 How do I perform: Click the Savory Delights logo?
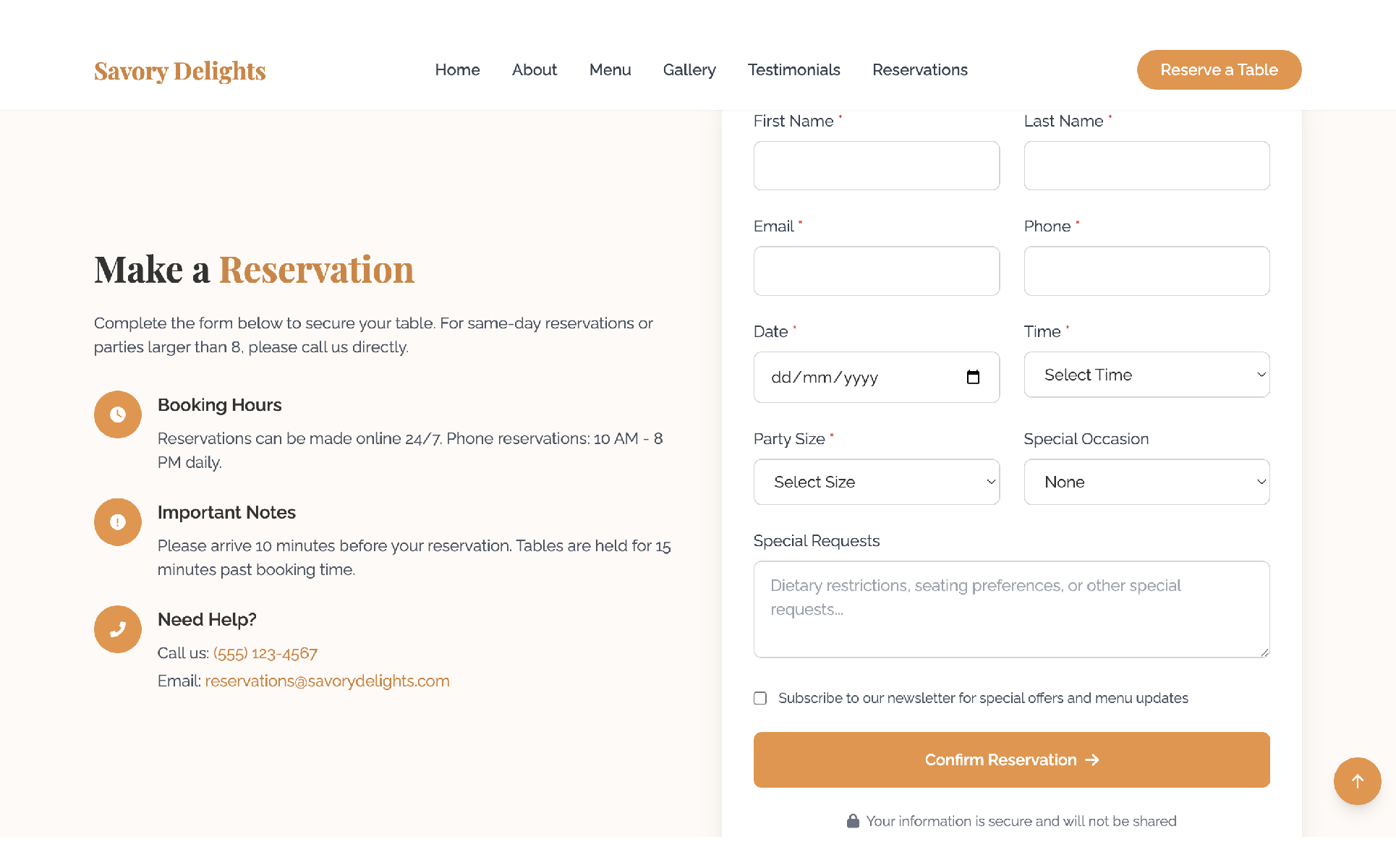180,71
